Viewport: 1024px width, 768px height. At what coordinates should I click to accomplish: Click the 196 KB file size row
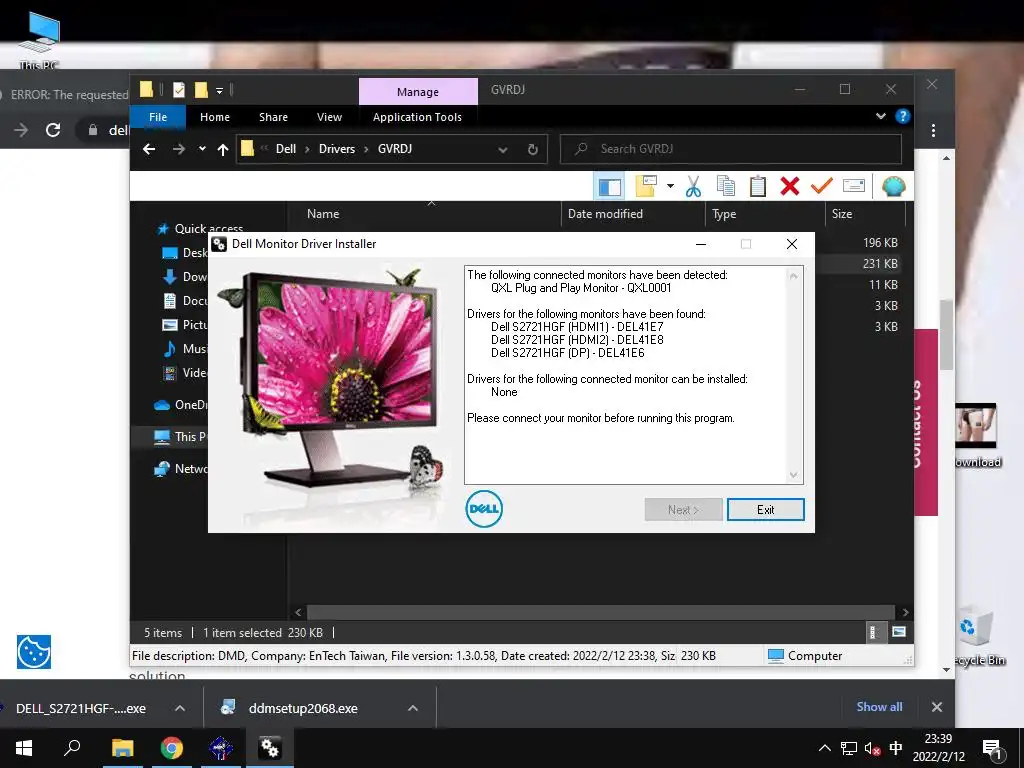[880, 243]
